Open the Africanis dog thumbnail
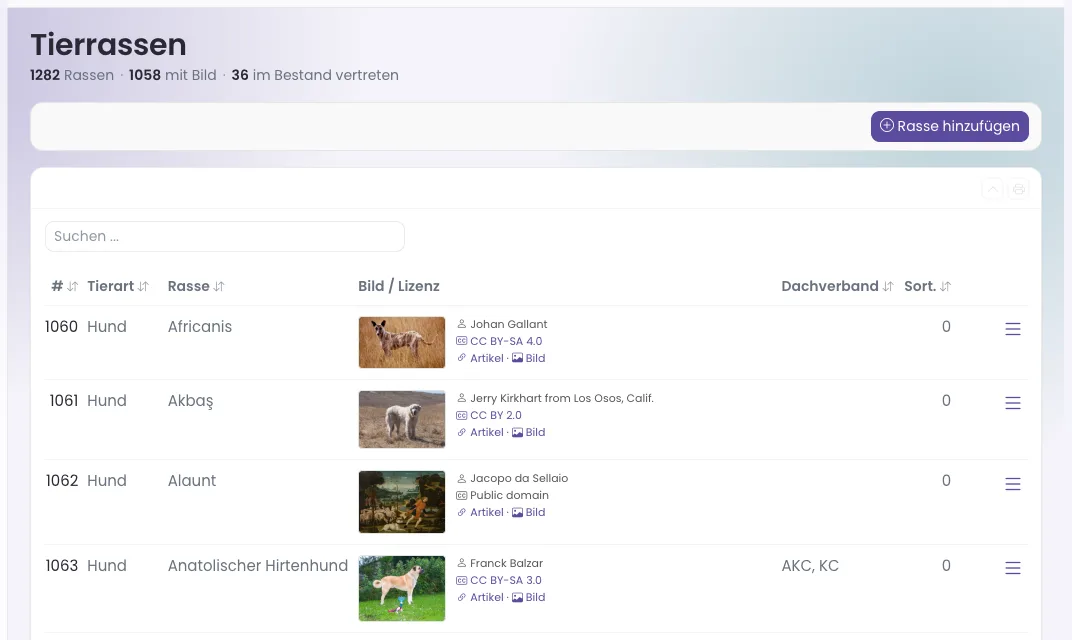 coord(402,343)
